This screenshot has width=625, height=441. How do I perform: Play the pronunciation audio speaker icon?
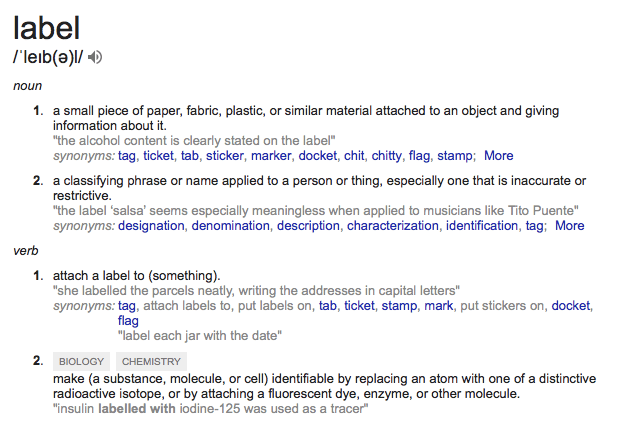pos(96,57)
